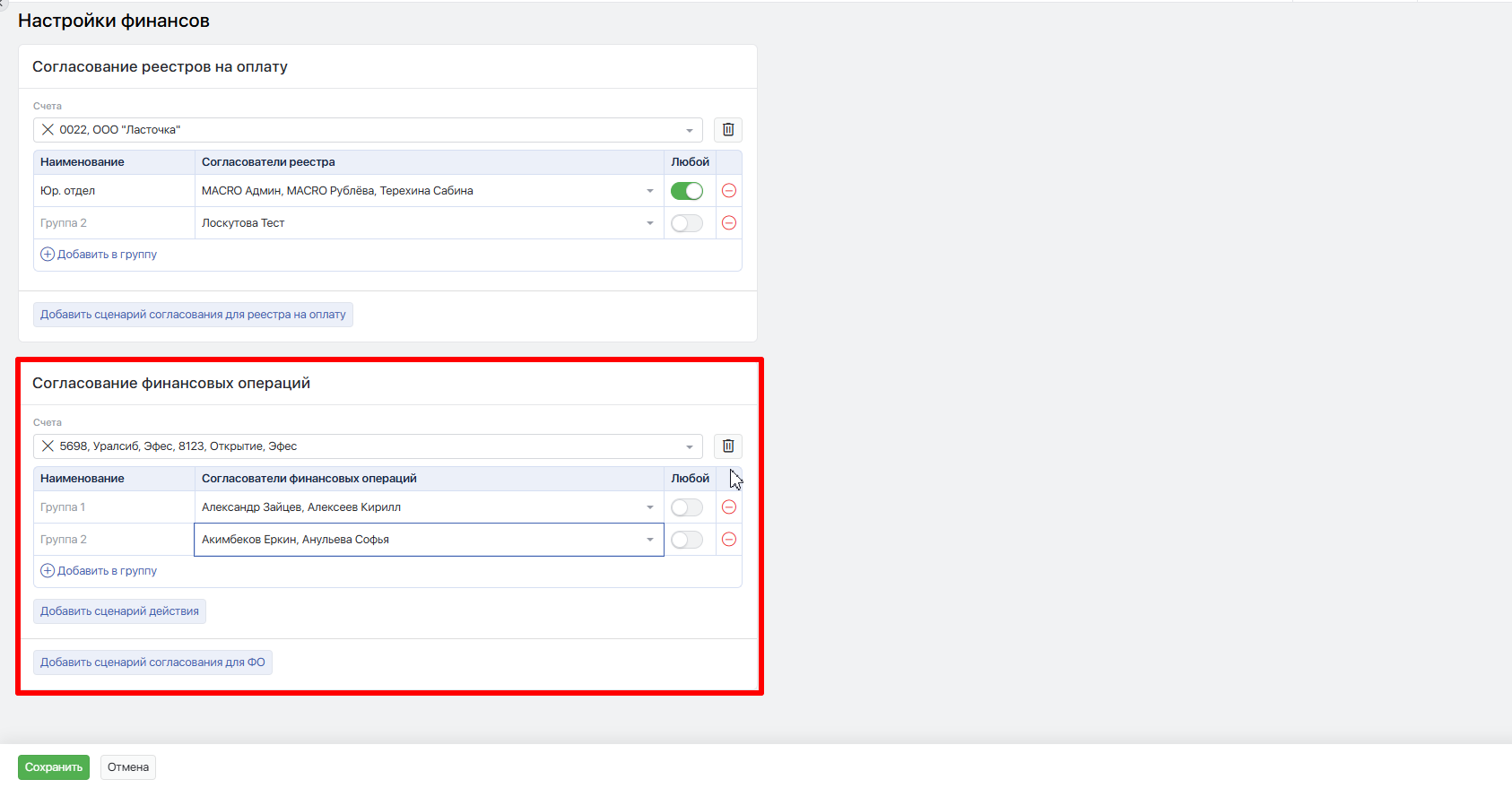Enable Любой toggle for Лоскутова Тест row

(x=687, y=223)
